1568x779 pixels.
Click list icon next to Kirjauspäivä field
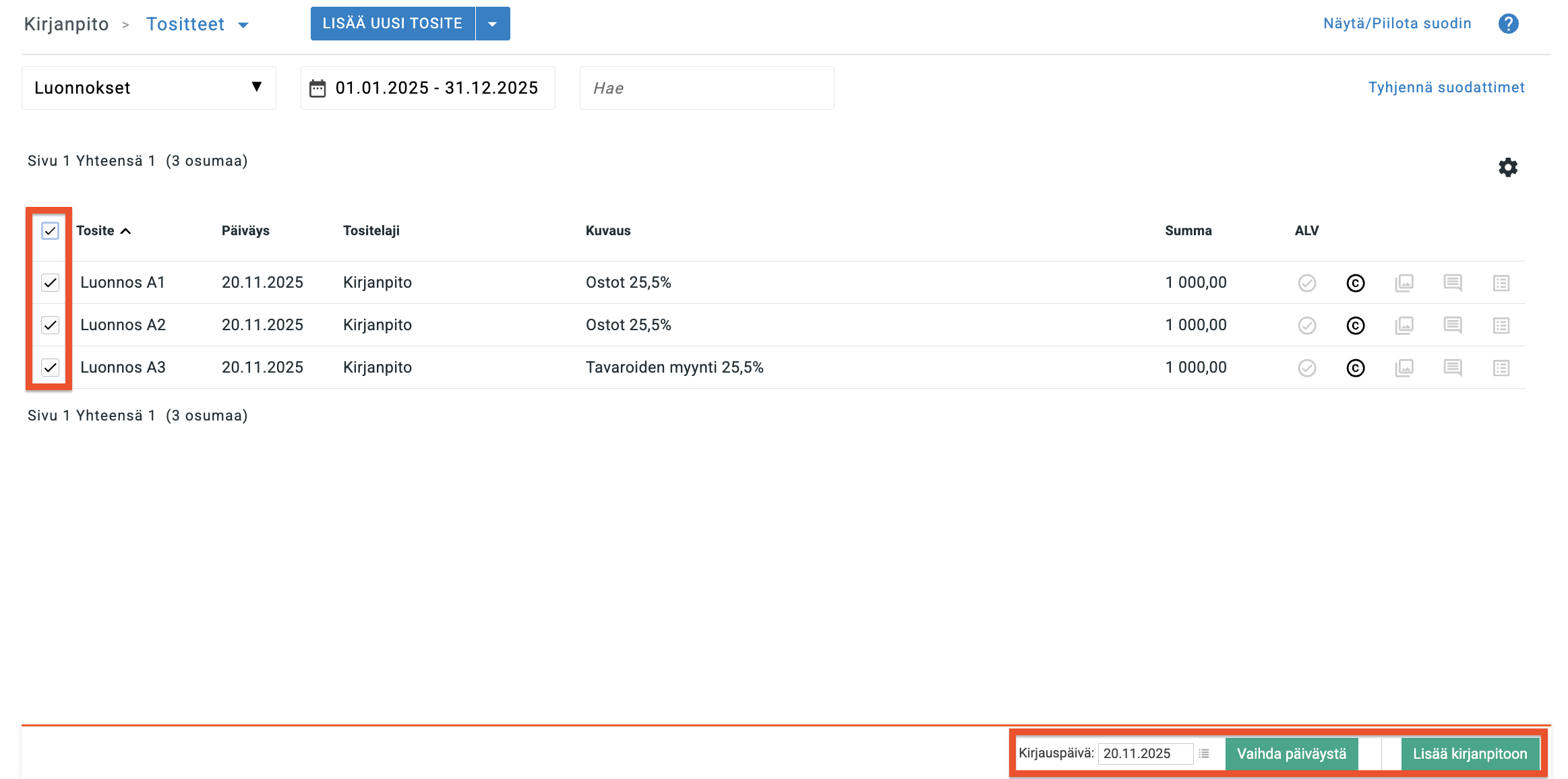1204,753
